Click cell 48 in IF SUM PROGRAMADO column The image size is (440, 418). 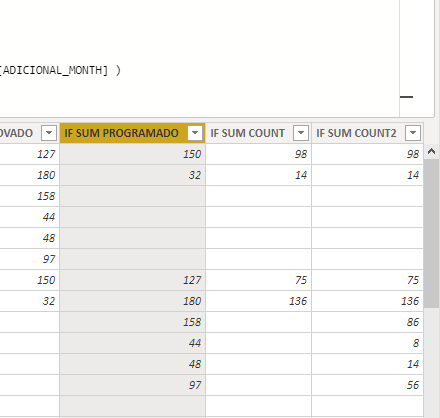[132, 364]
